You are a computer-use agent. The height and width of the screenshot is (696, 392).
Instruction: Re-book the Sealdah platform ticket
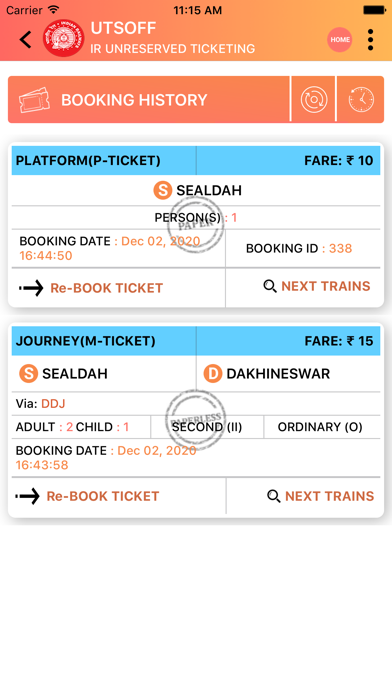(91, 288)
